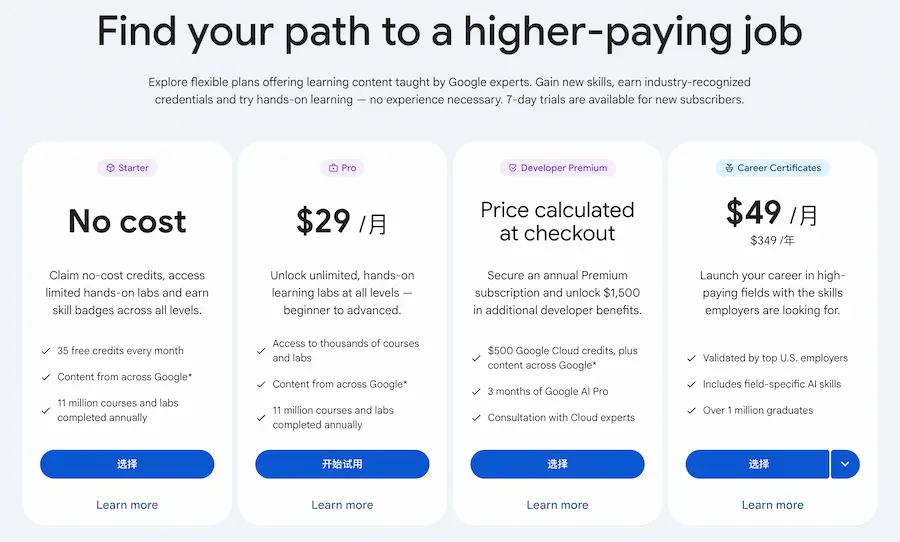Viewport: 900px width, 542px height.
Task: Click the Pro plan $29 price
Action: point(323,221)
